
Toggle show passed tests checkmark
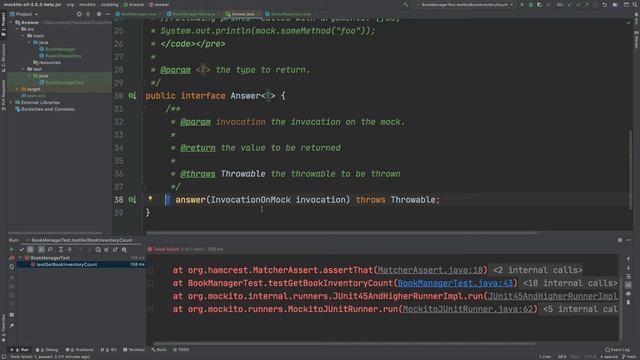click(x=22, y=249)
